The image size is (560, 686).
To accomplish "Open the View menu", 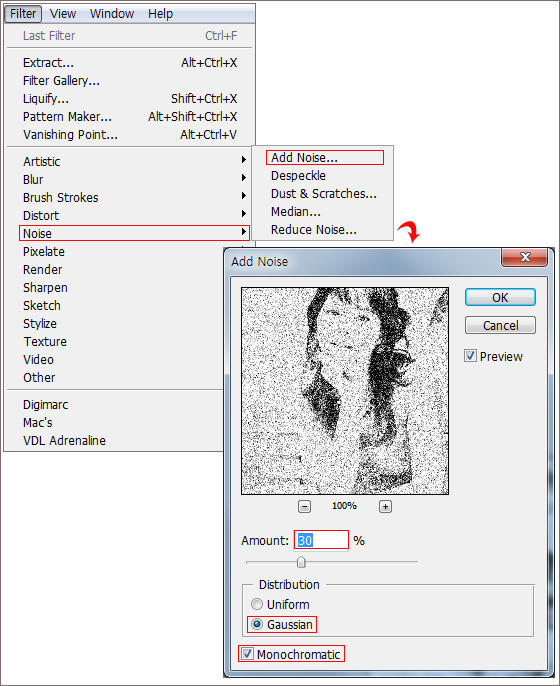I will (63, 14).
